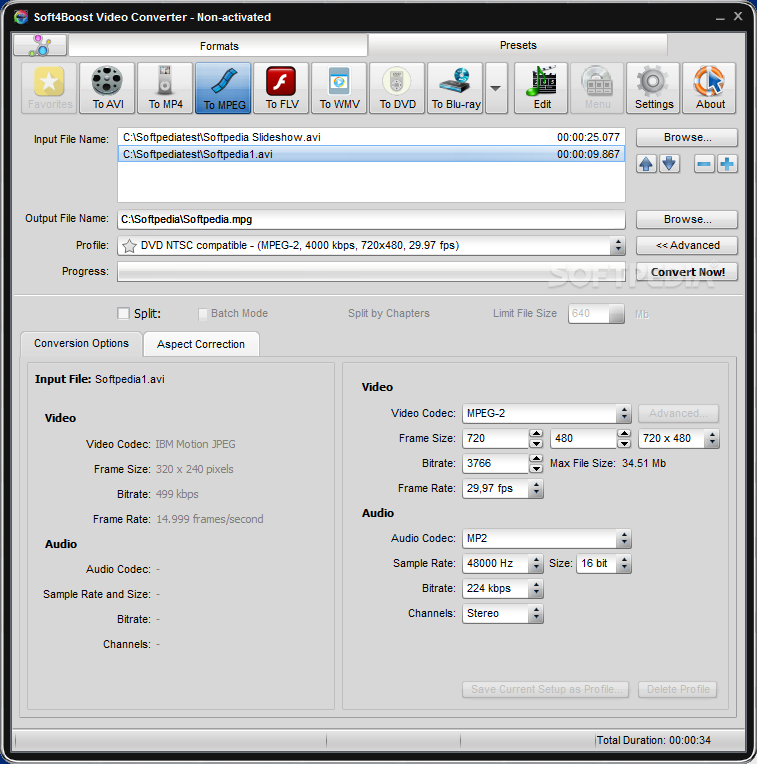This screenshot has height=764, width=757.
Task: Click the app icon in title bar
Action: [21, 17]
